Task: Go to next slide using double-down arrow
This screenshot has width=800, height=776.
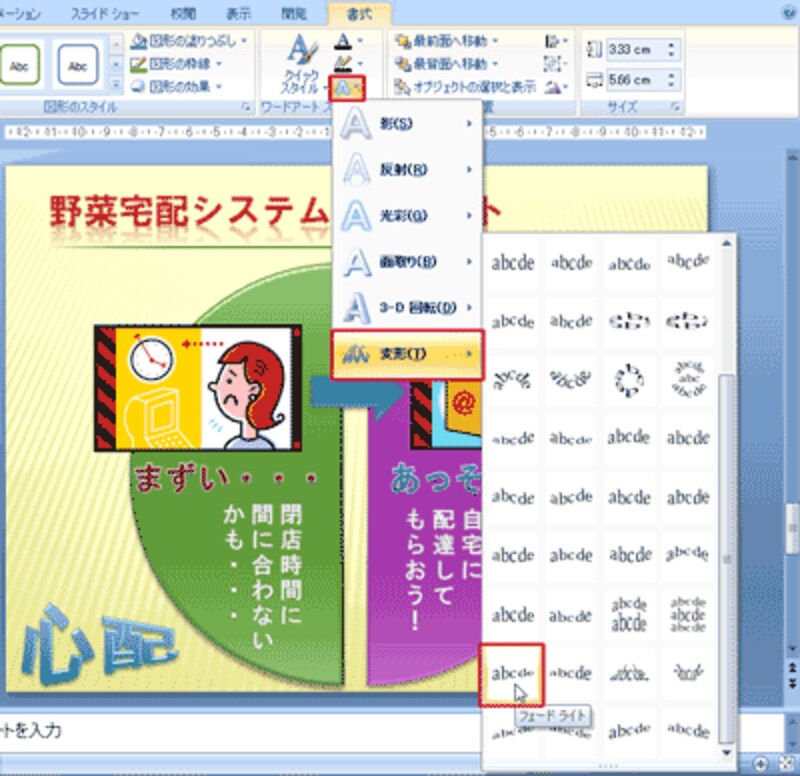Action: [x=792, y=682]
